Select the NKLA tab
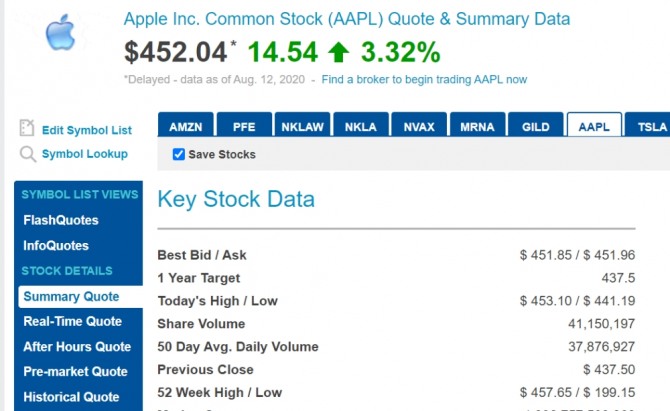The image size is (670, 411). pos(360,127)
